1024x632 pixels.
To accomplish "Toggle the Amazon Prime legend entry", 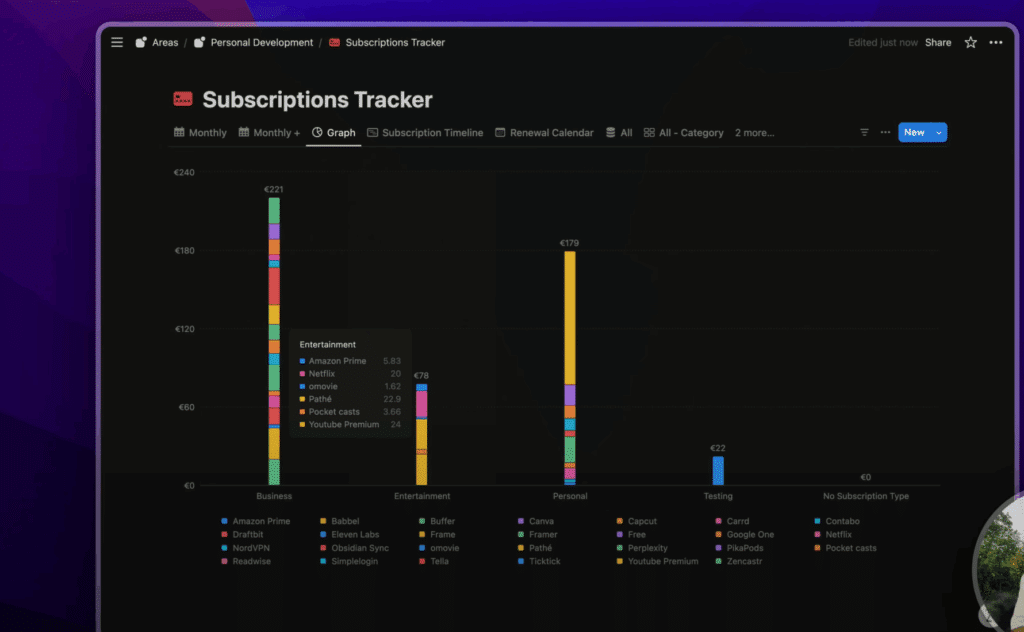I will coord(260,521).
